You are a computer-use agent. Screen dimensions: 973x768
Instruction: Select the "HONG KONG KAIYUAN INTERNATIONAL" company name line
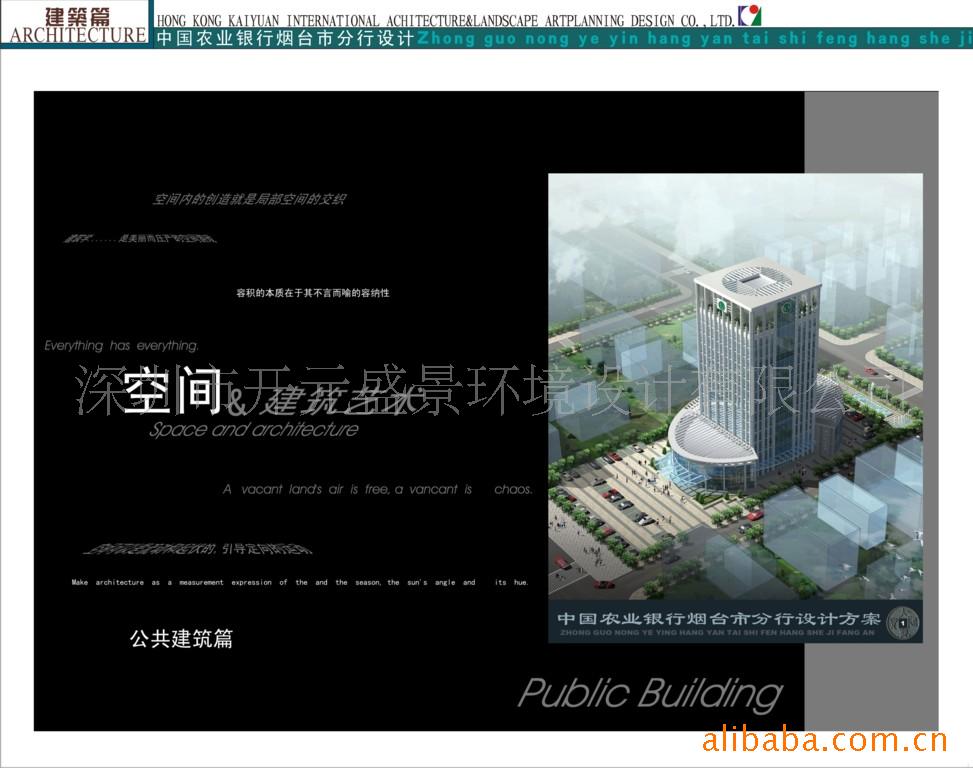pyautogui.click(x=446, y=20)
